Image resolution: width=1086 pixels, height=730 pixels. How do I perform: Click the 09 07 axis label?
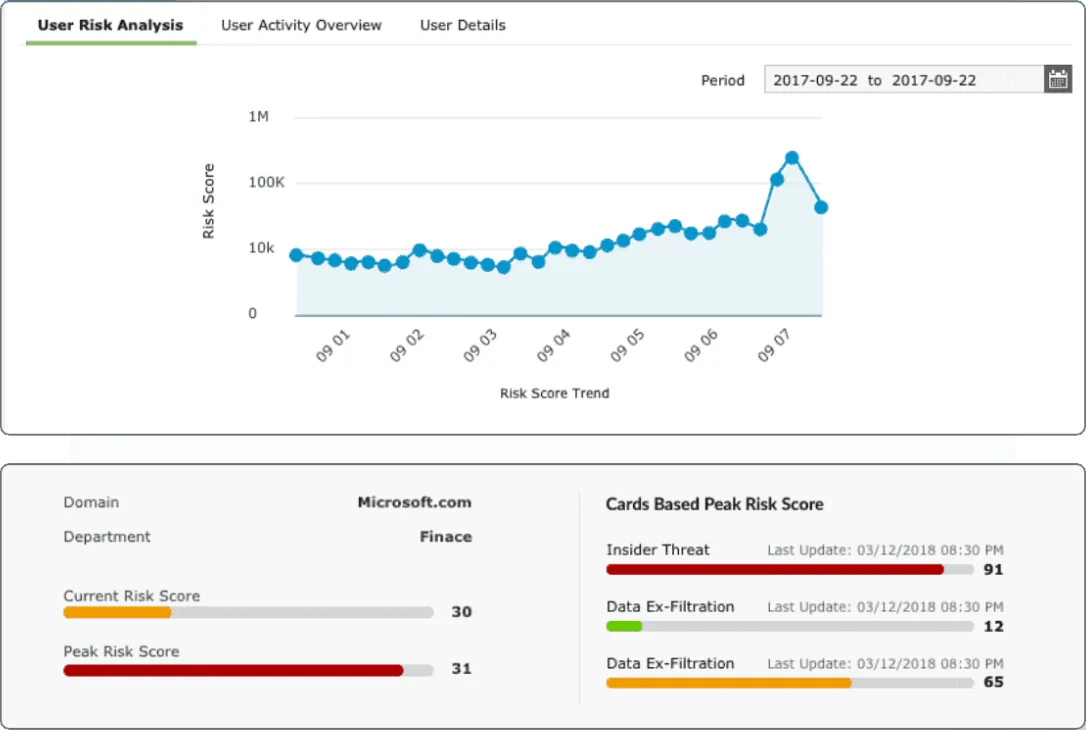tap(774, 346)
